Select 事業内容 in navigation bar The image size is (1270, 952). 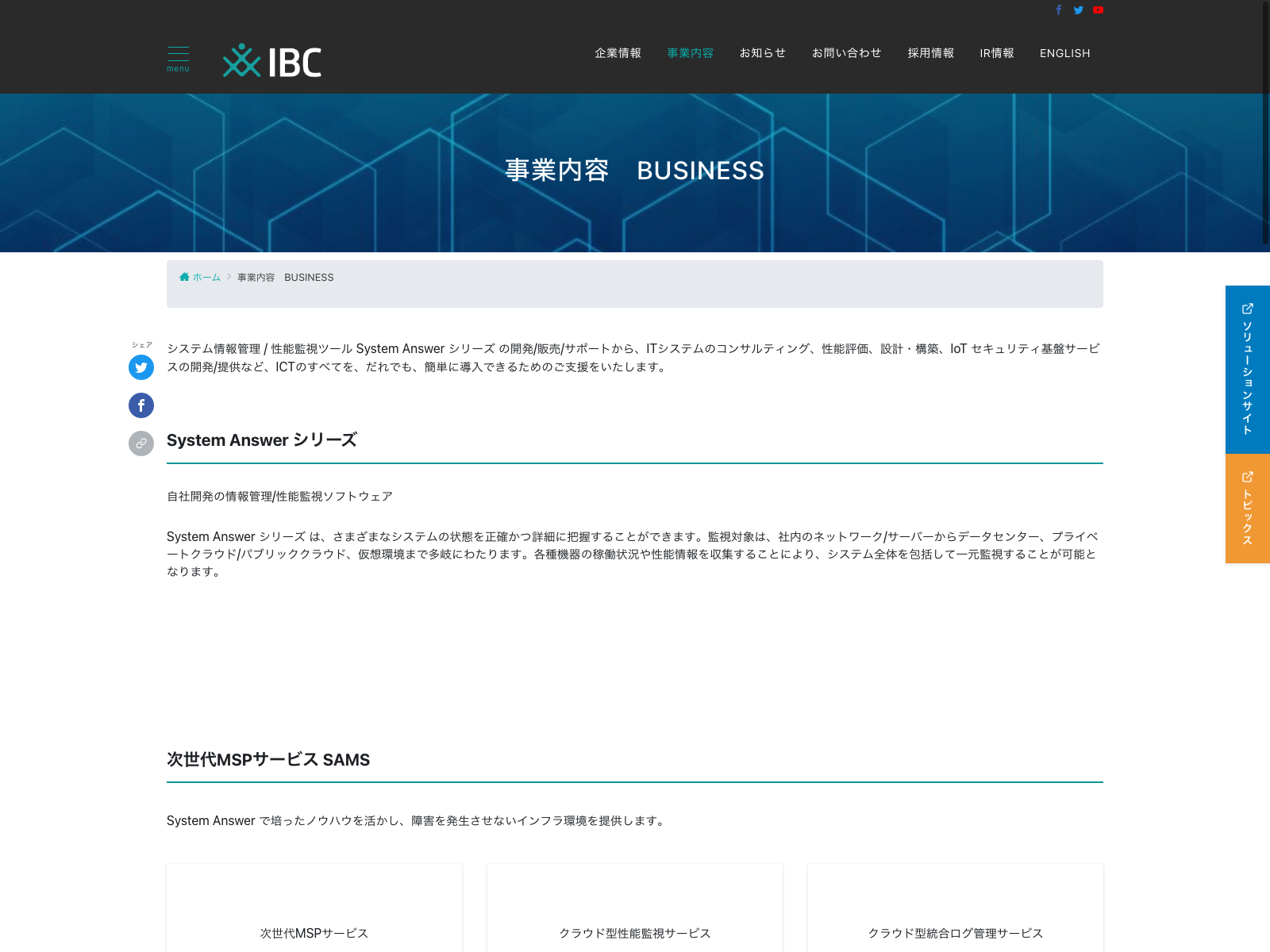click(690, 53)
